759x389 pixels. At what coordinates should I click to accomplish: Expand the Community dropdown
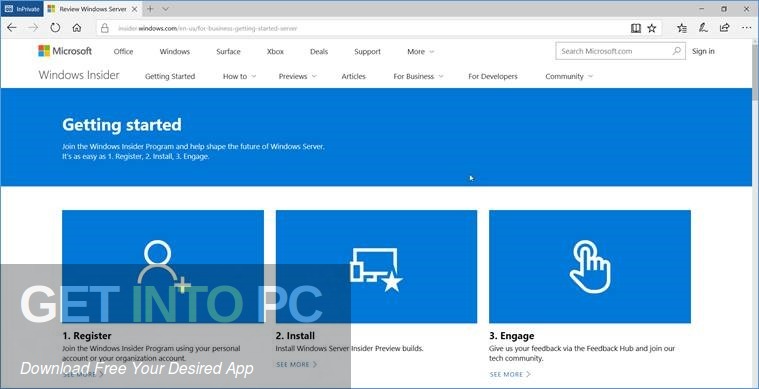click(569, 76)
